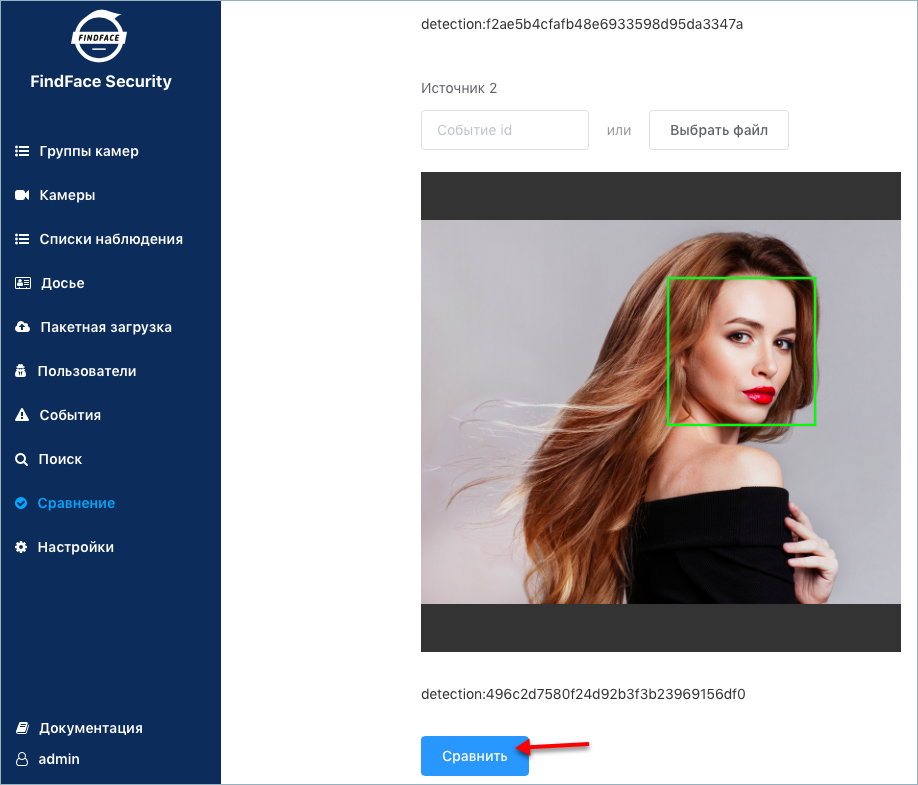Click the detection:496c2d75... identifier text
This screenshot has width=918, height=785.
pyautogui.click(x=583, y=694)
